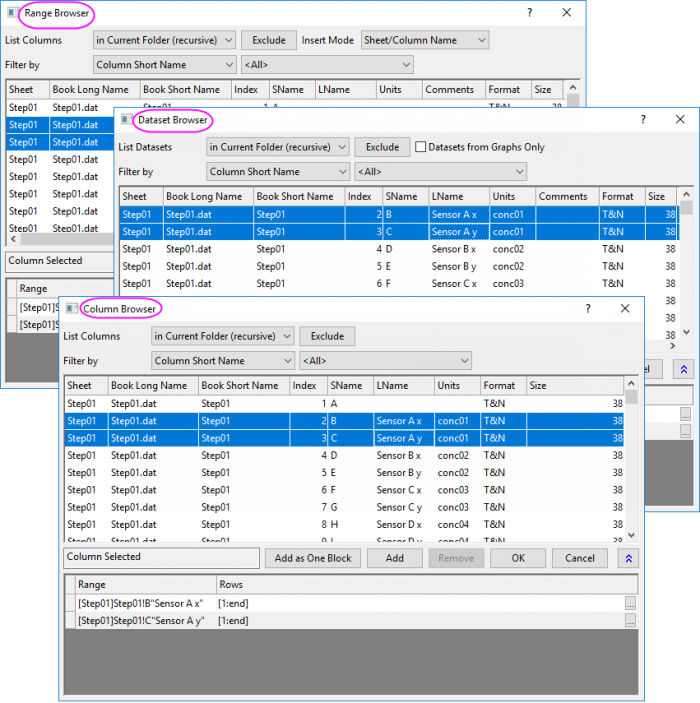Click Add as One Block button
The width and height of the screenshot is (700, 703).
pos(313,558)
